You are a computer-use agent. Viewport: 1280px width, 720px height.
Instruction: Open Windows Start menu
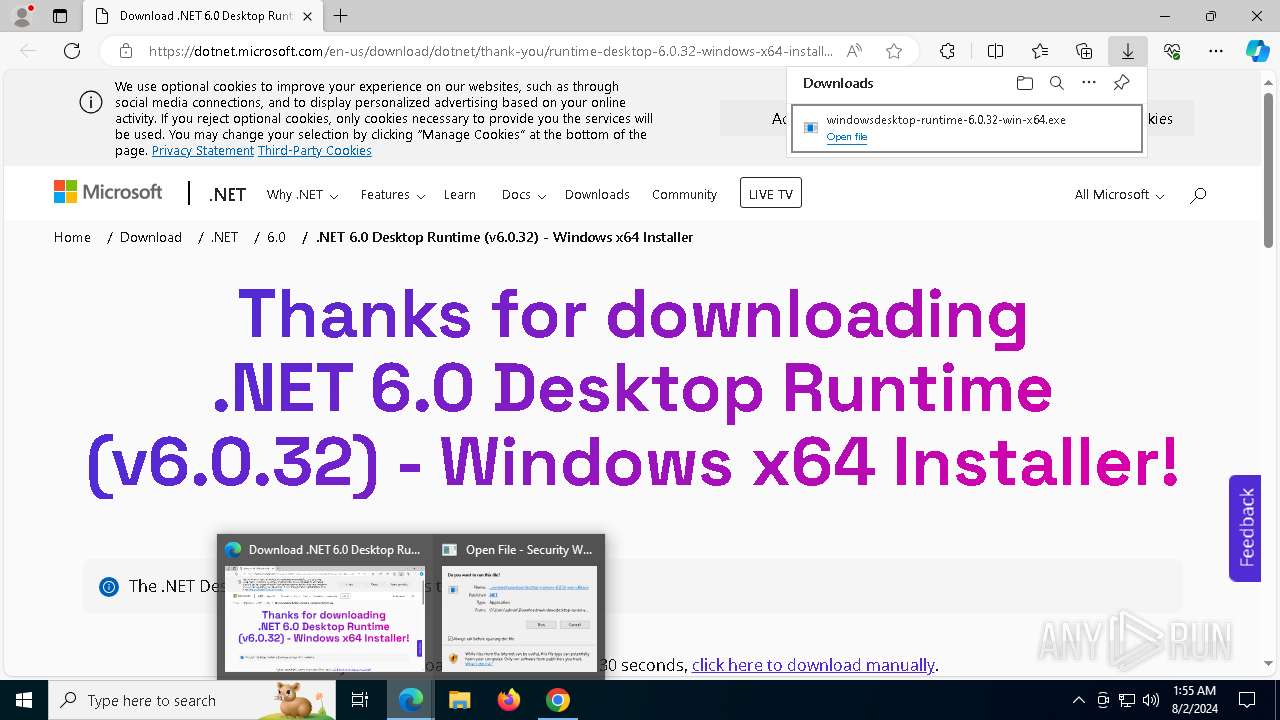pos(23,700)
